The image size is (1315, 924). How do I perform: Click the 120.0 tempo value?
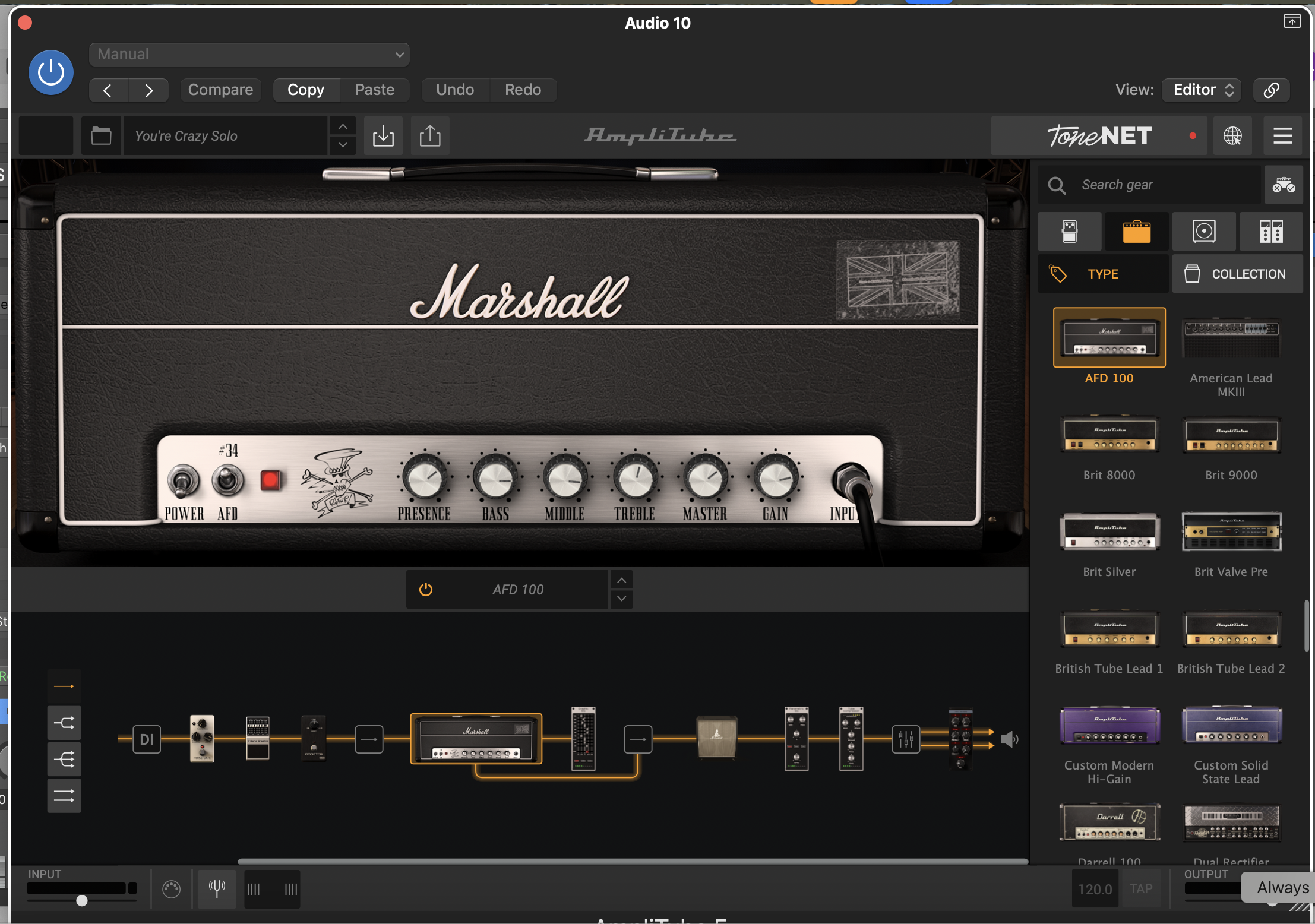(1095, 889)
